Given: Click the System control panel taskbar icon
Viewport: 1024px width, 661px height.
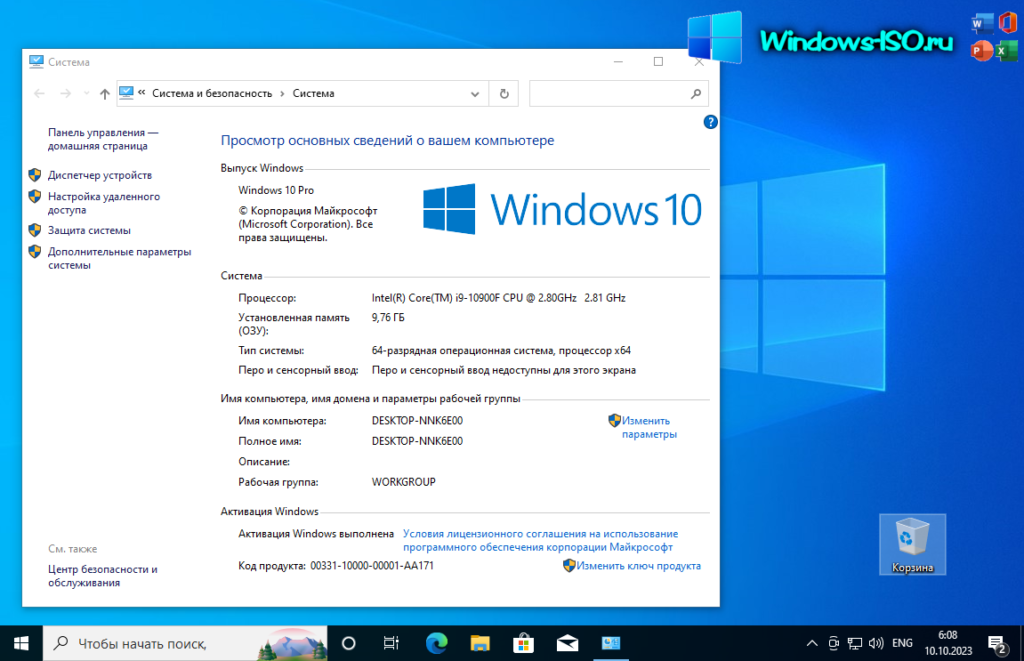Looking at the screenshot, I should (611, 643).
